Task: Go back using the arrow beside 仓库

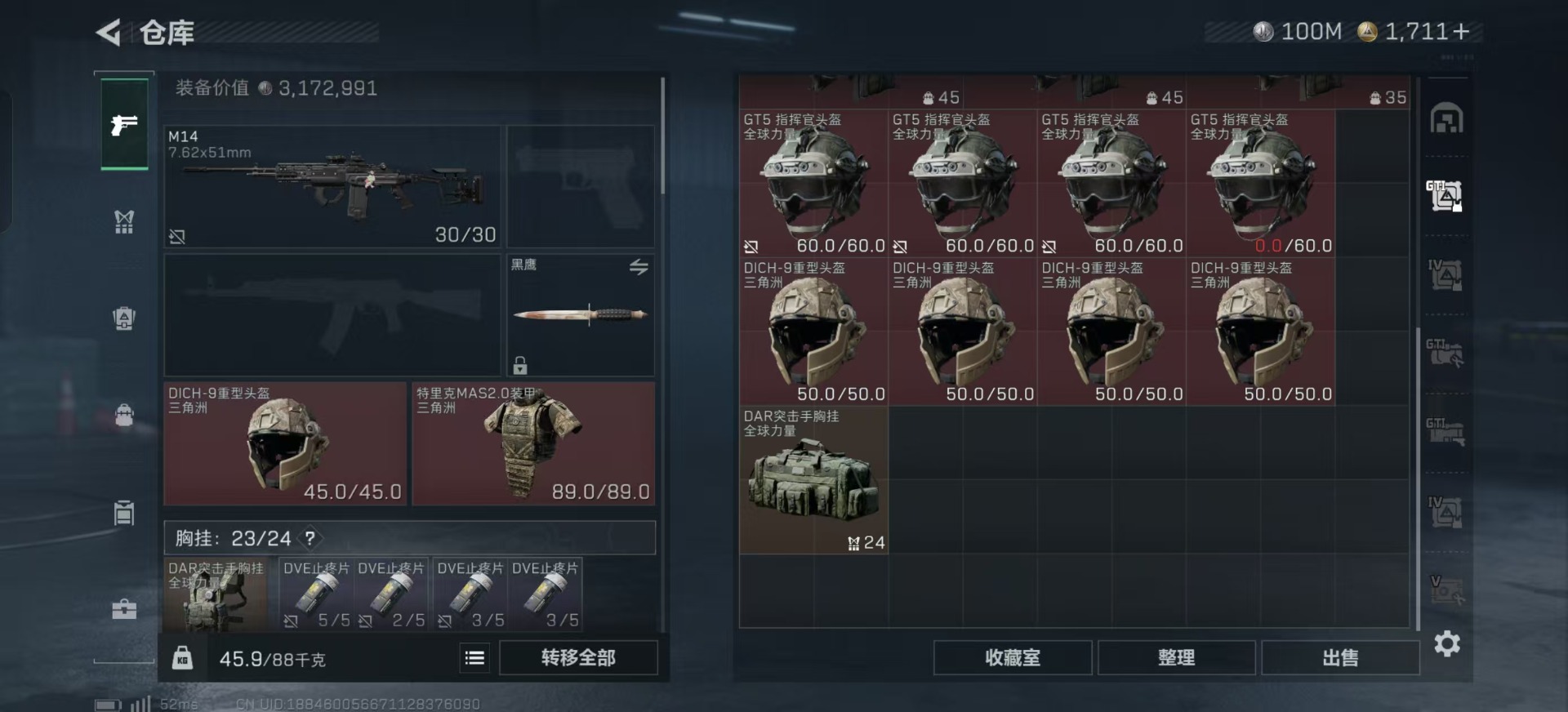Action: 109,33
